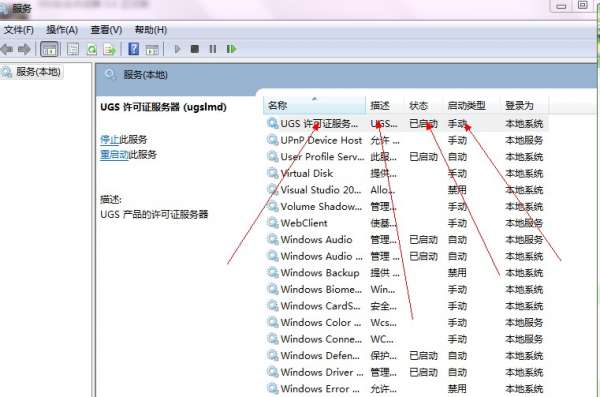Click the back arrow toolbar icon
The width and height of the screenshot is (600, 397).
(x=7, y=49)
